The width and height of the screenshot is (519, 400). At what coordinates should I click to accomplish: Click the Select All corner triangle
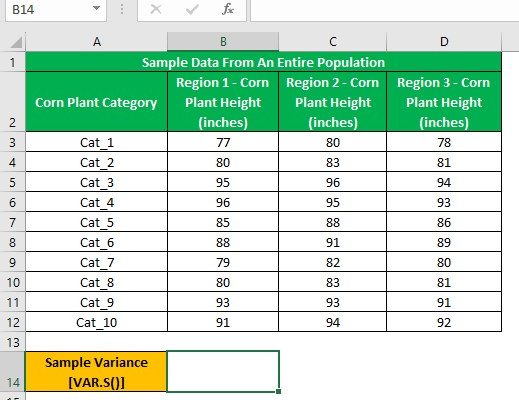16,42
